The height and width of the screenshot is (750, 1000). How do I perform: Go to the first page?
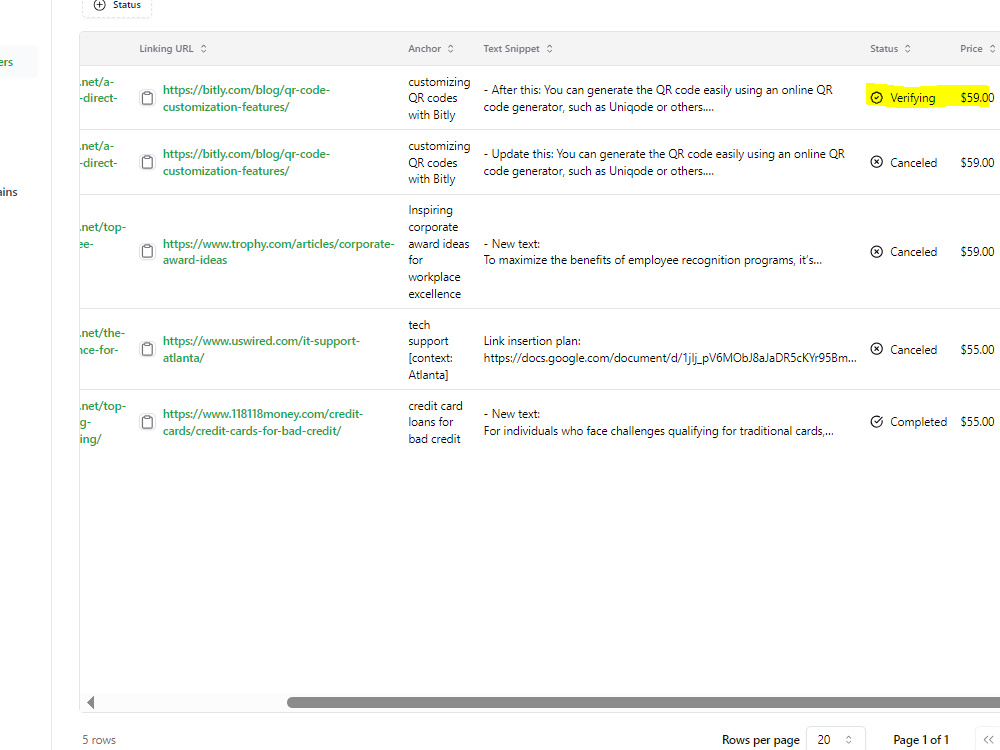988,739
